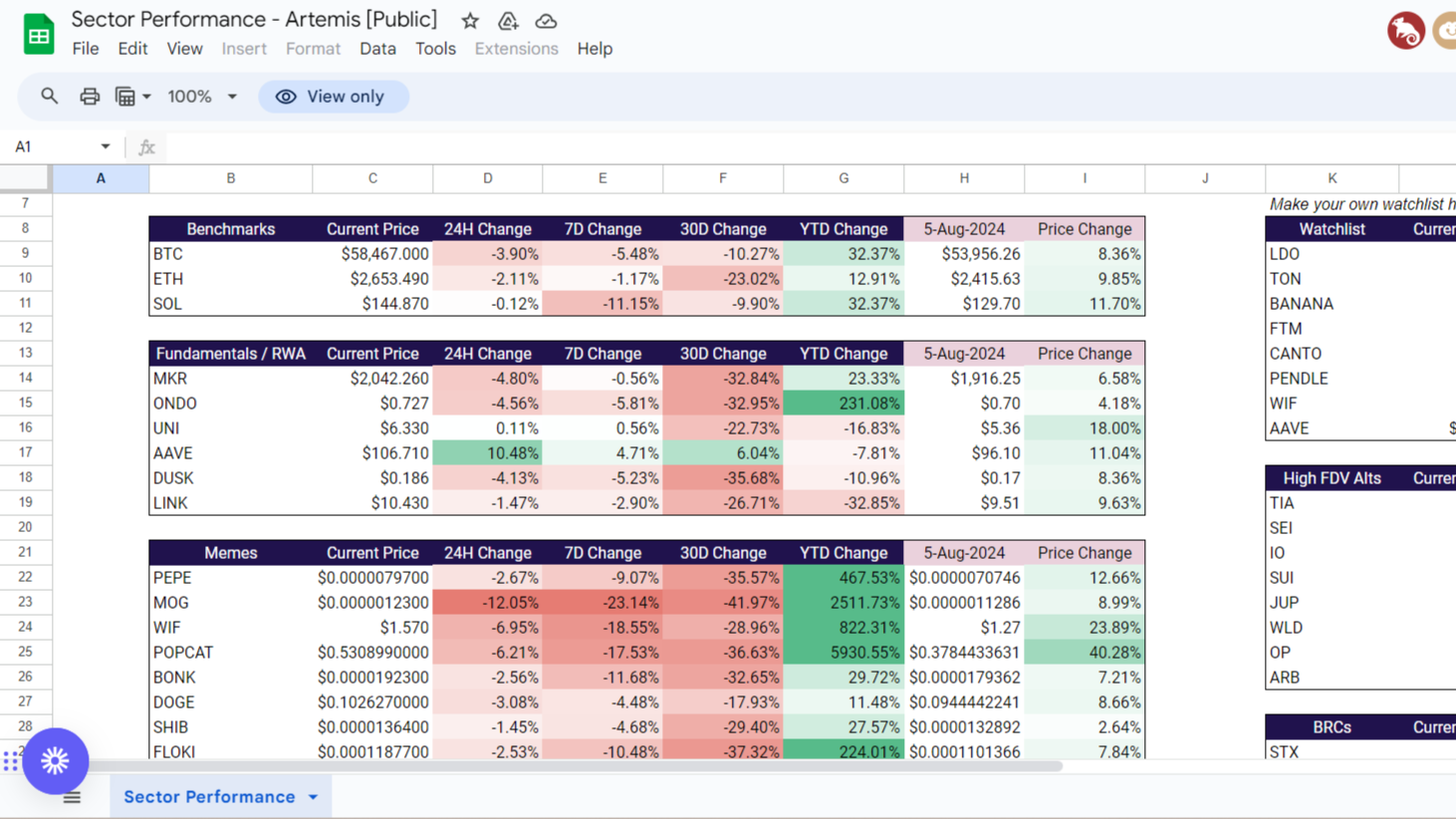Open the File menu
This screenshot has height=819, width=1456.
point(86,49)
